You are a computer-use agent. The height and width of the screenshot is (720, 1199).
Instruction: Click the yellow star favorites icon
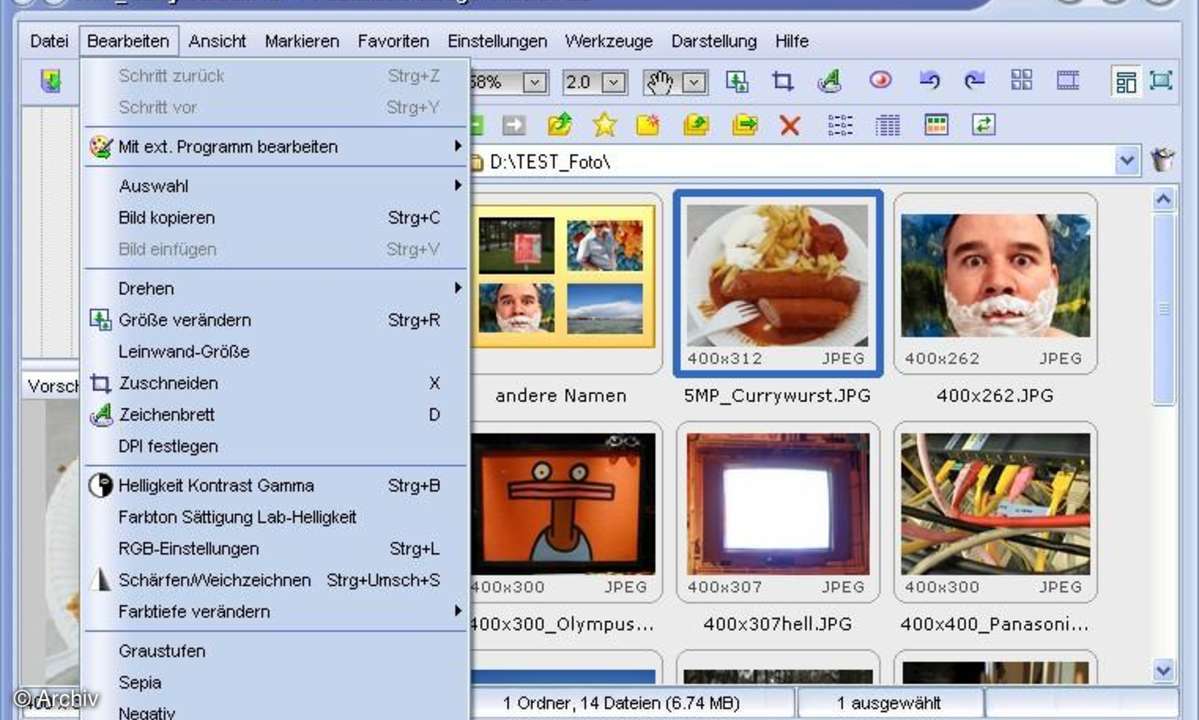point(604,125)
